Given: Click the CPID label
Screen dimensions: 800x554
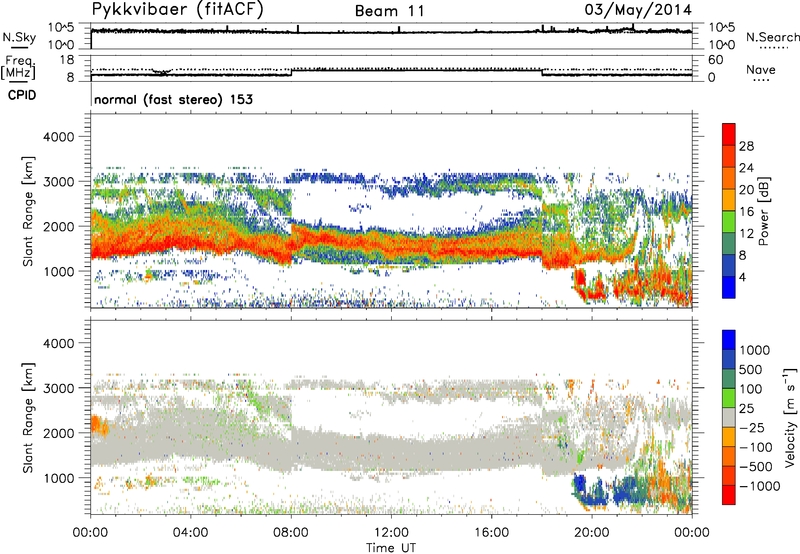Looking at the screenshot, I should (22, 95).
